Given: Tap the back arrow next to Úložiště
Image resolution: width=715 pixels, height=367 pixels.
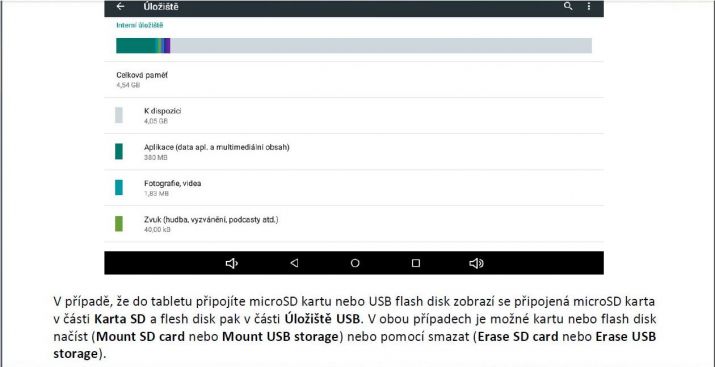Looking at the screenshot, I should (120, 6).
